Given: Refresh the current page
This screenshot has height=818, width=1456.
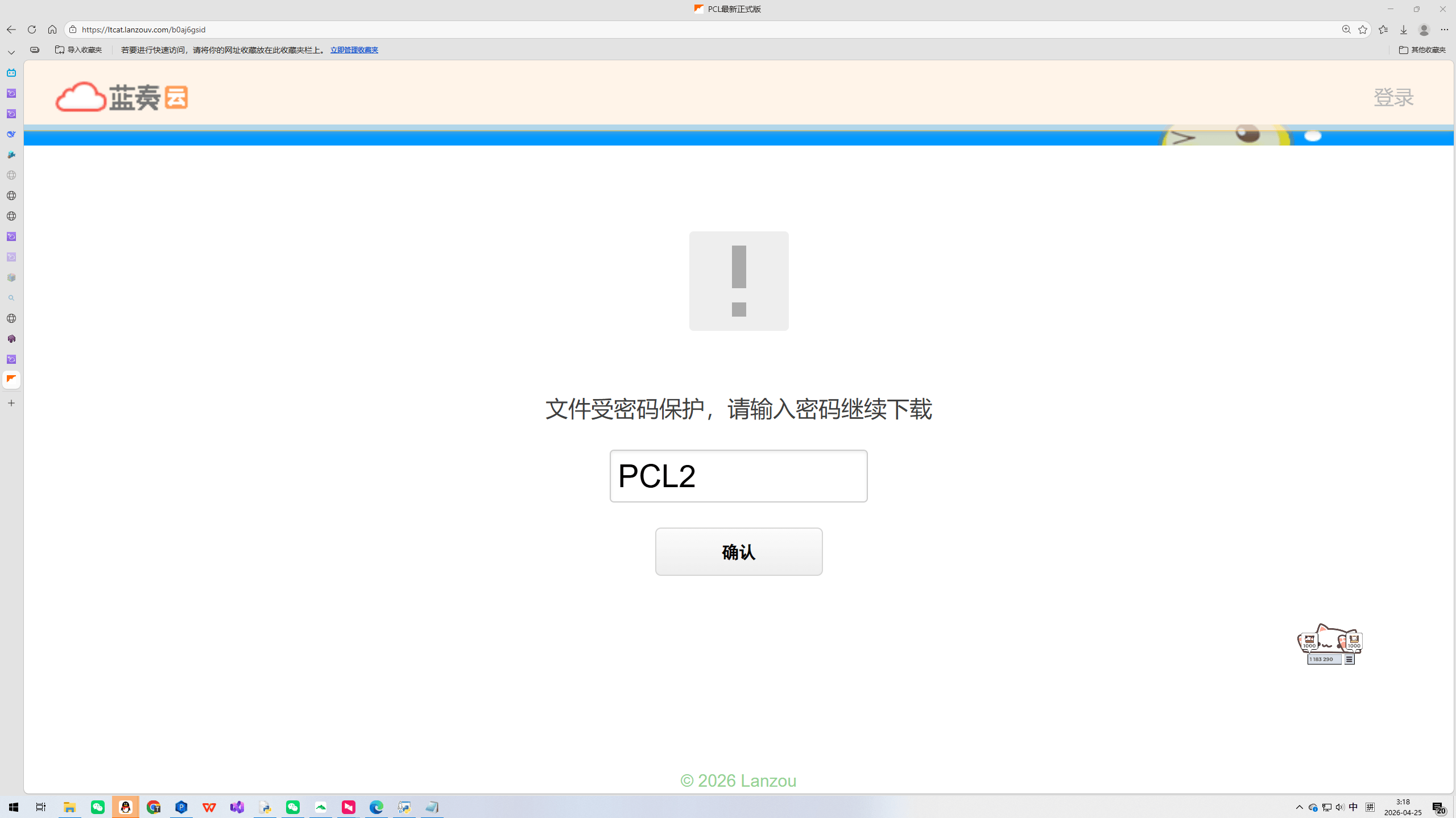Looking at the screenshot, I should [32, 30].
